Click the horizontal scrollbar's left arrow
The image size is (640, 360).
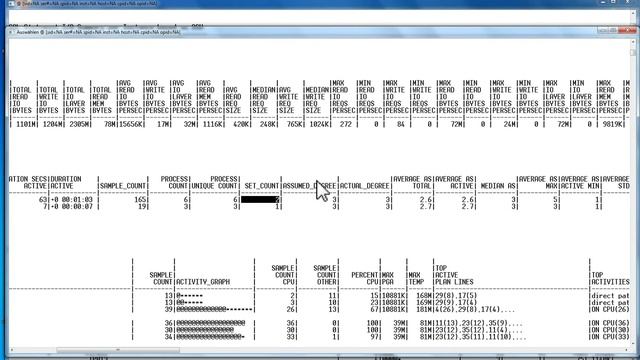pyautogui.click(x=12, y=350)
